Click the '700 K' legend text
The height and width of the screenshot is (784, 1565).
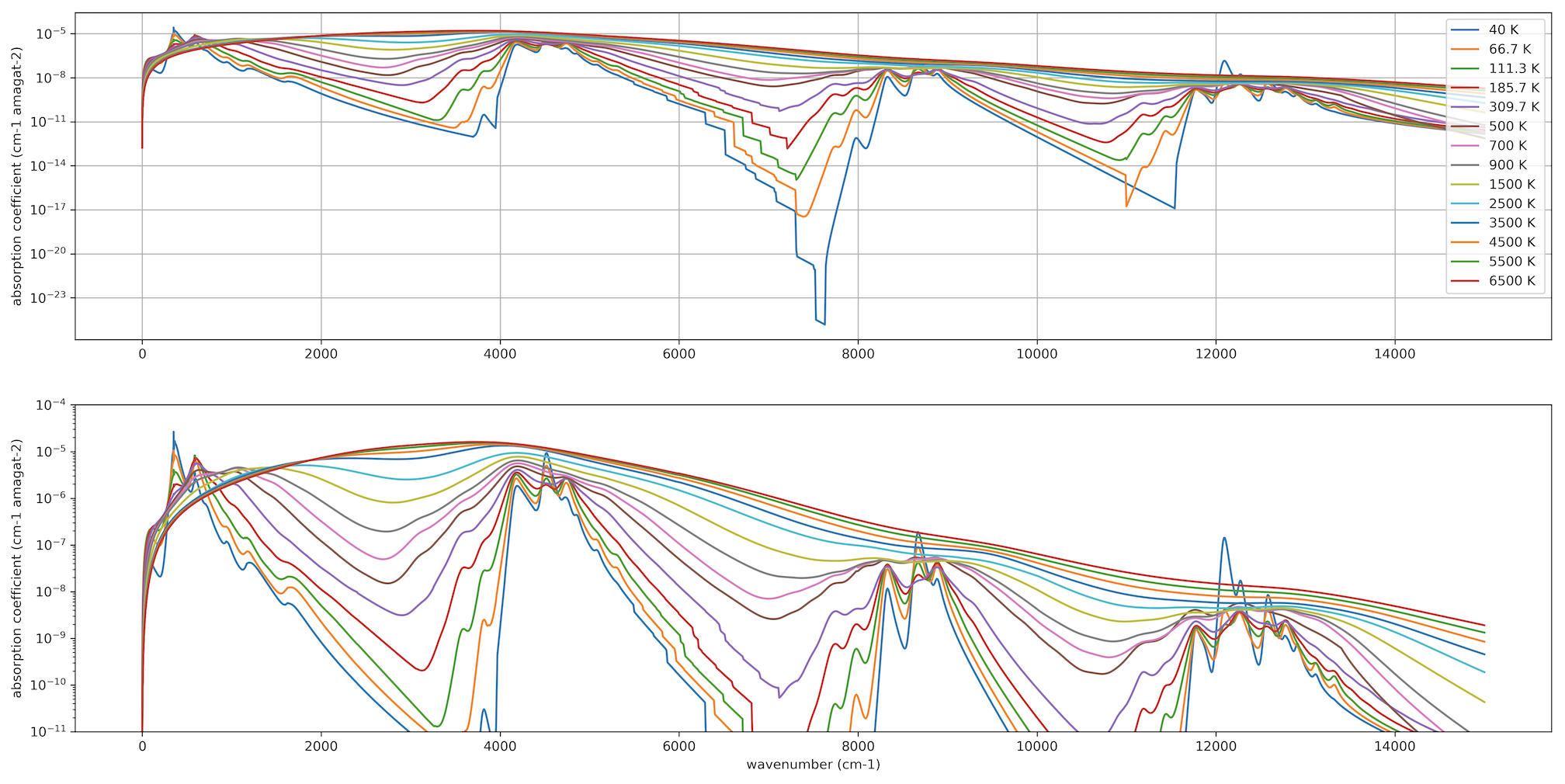pyautogui.click(x=1508, y=146)
